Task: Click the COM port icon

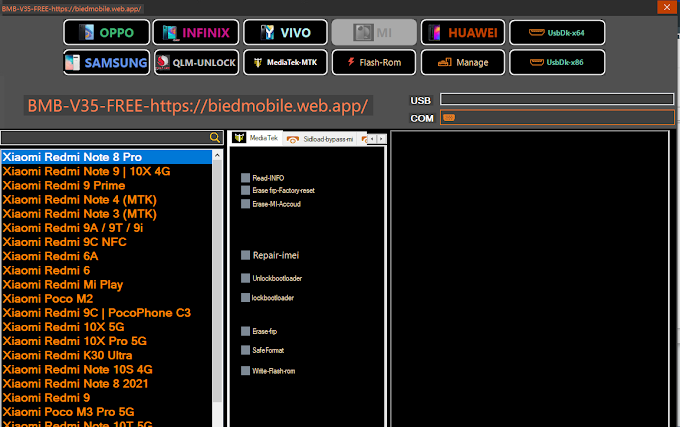Action: [449, 117]
